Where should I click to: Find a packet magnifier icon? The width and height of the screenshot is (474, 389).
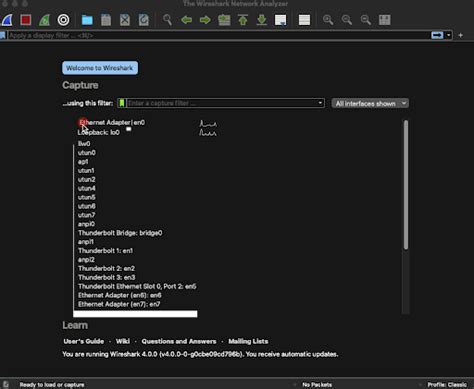click(167, 20)
